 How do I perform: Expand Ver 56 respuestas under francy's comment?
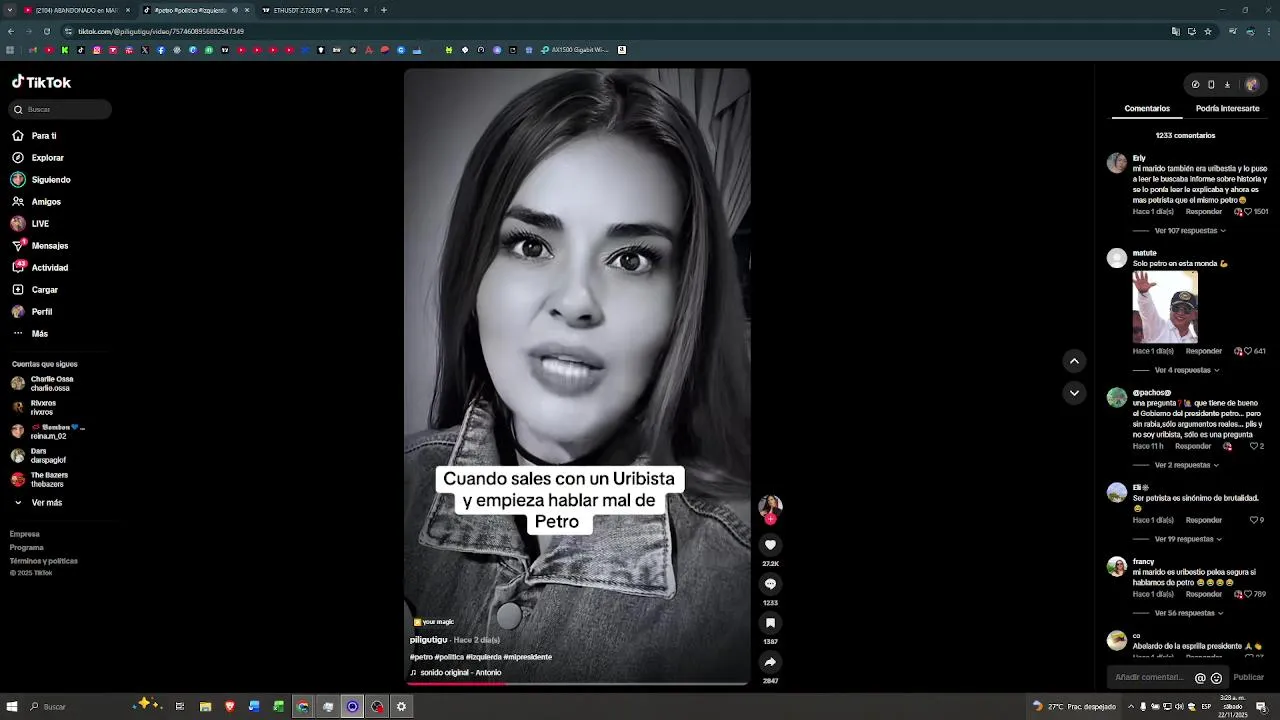click(1189, 614)
